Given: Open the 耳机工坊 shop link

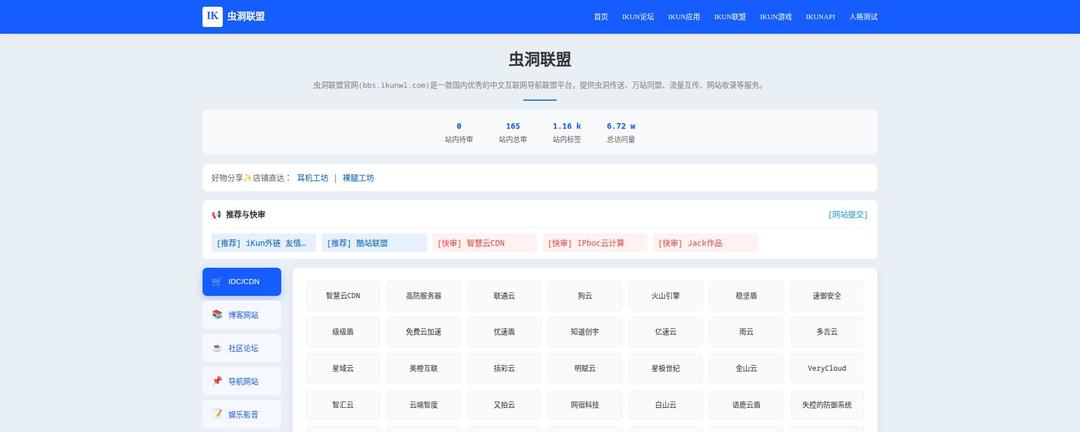Looking at the screenshot, I should 313,178.
